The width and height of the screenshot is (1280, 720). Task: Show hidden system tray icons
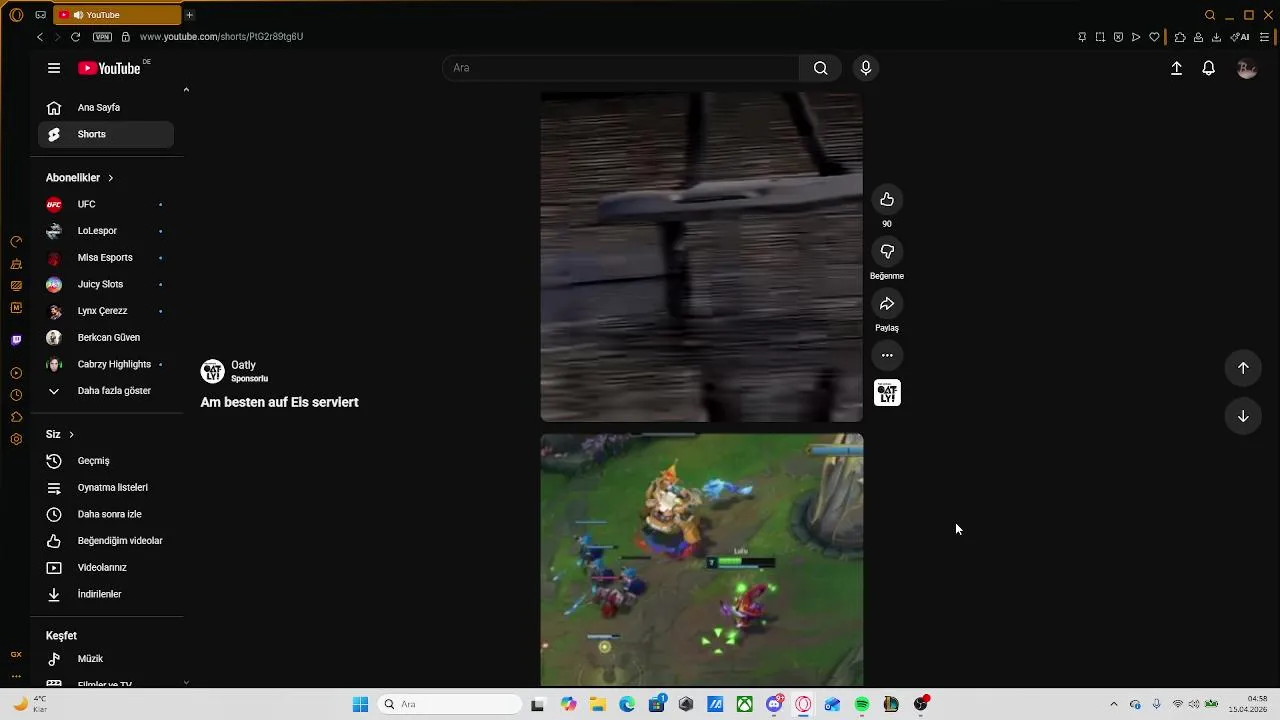click(1114, 704)
